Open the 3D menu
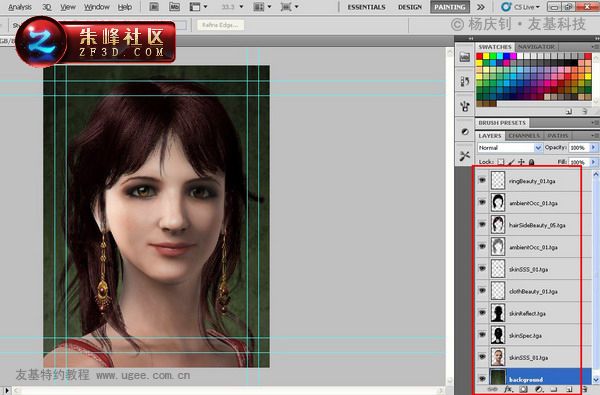This screenshot has width=600, height=395. coord(46,7)
